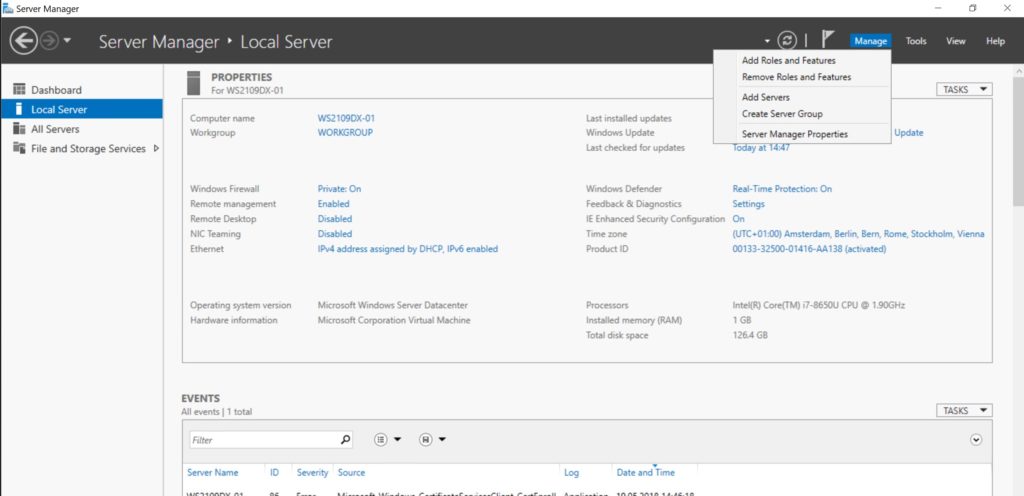Open the Manage menu
Viewport: 1024px width, 496px height.
[x=871, y=41]
